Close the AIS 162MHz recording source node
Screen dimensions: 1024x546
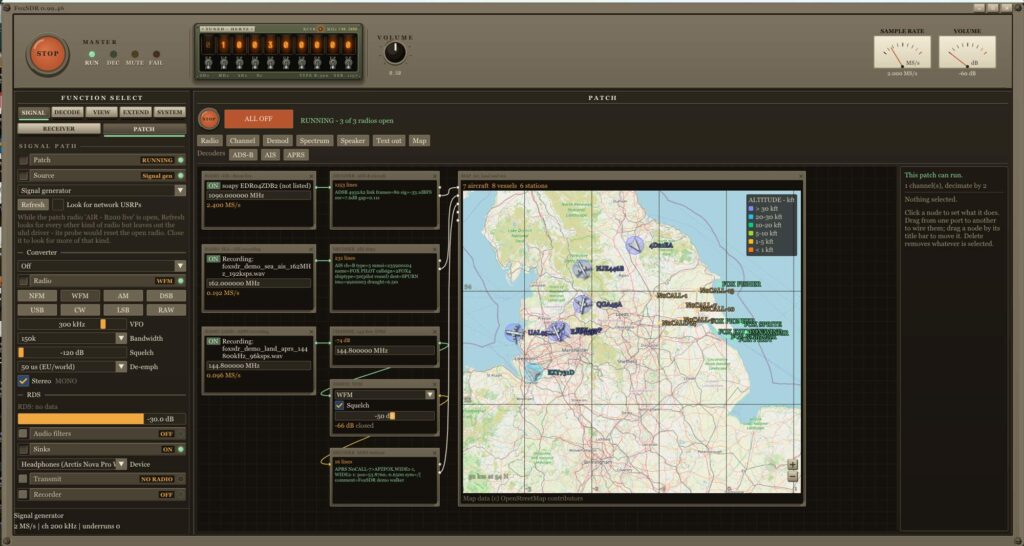tap(312, 249)
